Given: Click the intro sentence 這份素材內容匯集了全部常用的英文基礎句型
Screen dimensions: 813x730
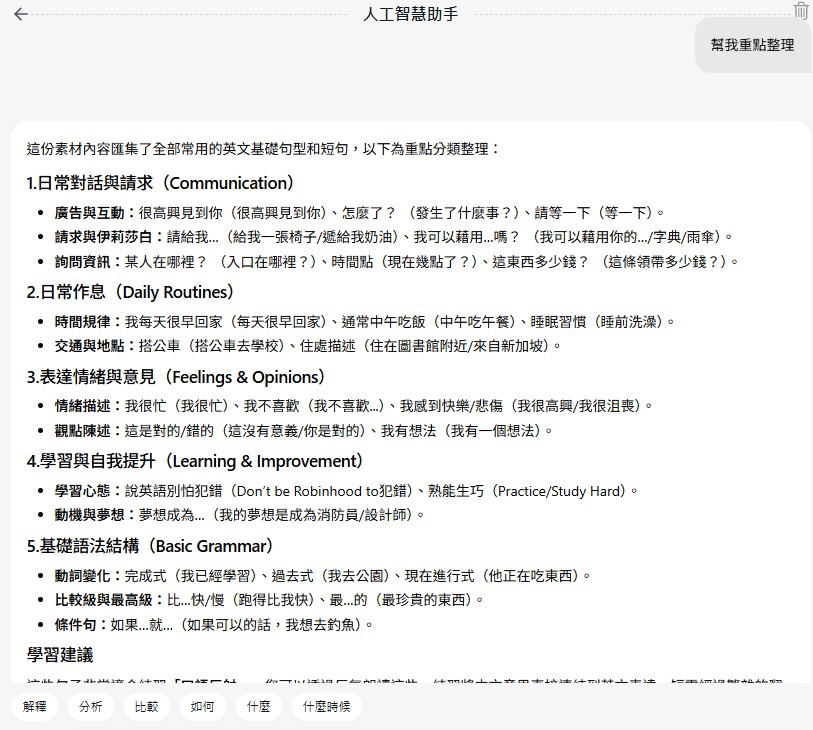Looking at the screenshot, I should 263,149.
